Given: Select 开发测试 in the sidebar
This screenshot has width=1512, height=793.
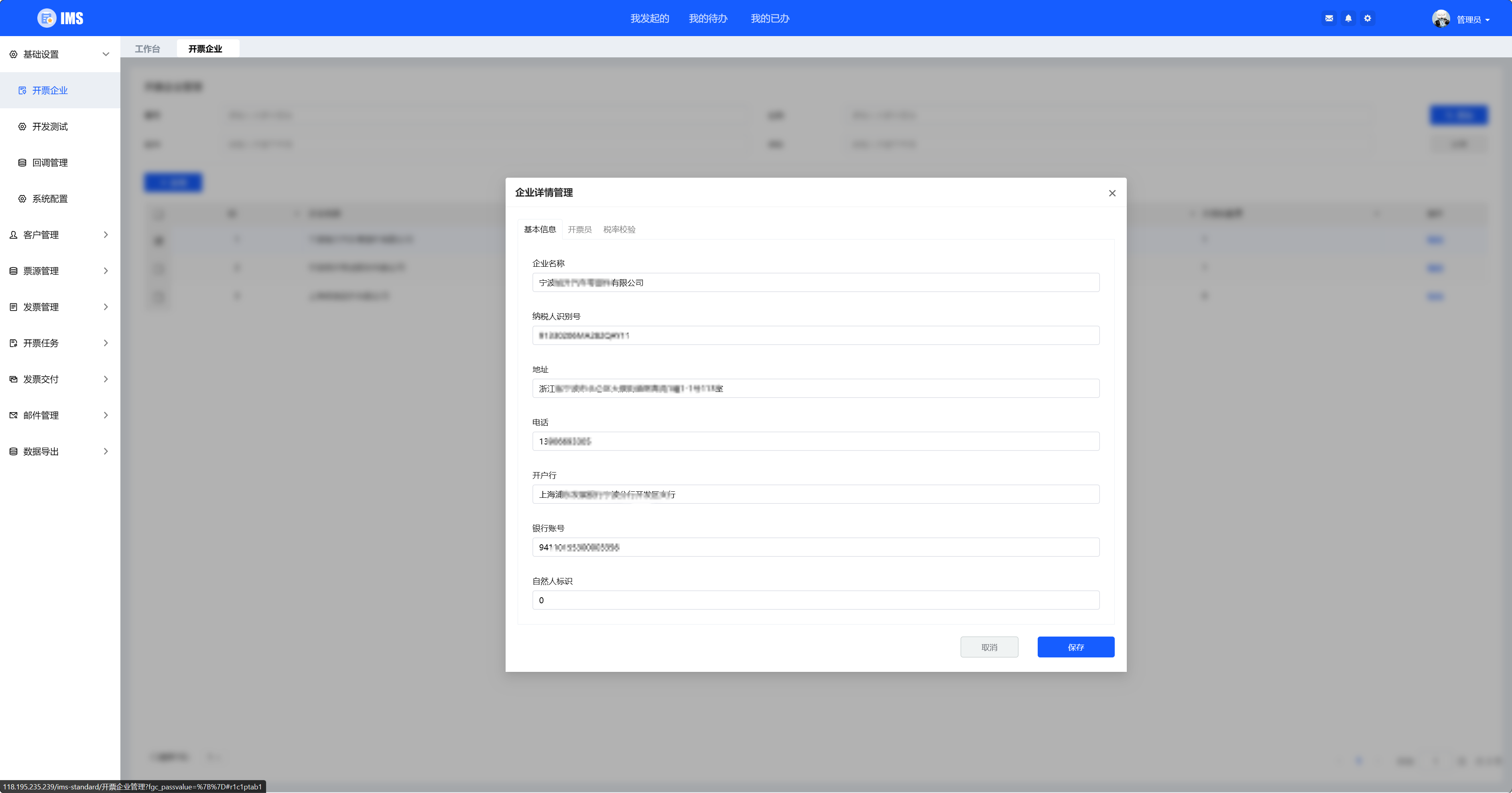Looking at the screenshot, I should [50, 127].
